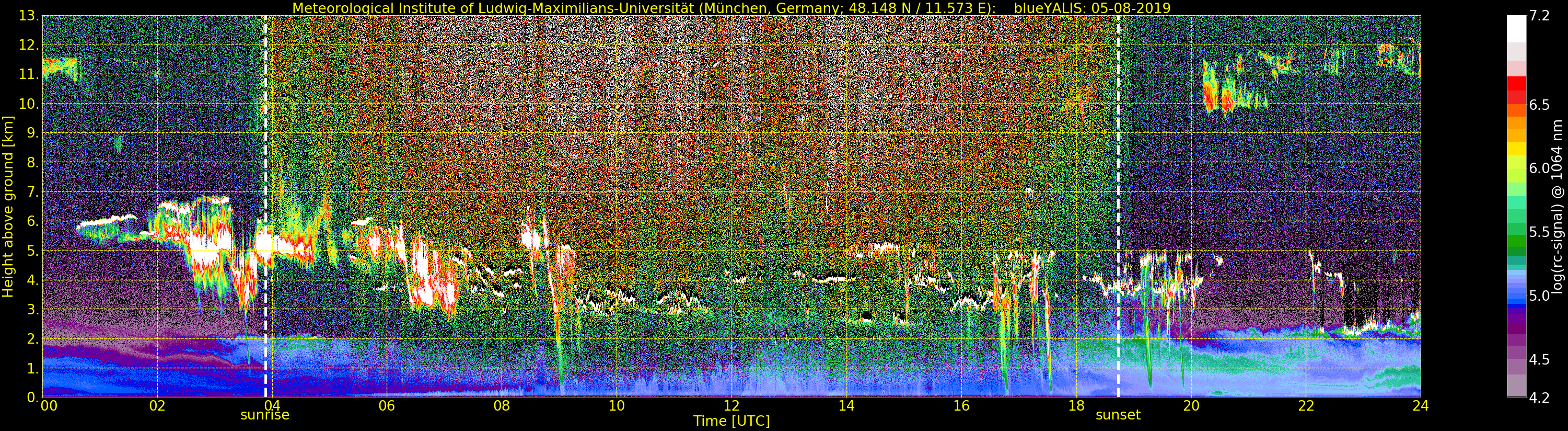
Task: Click the colorbar value '6.5'
Action: pos(1539,105)
